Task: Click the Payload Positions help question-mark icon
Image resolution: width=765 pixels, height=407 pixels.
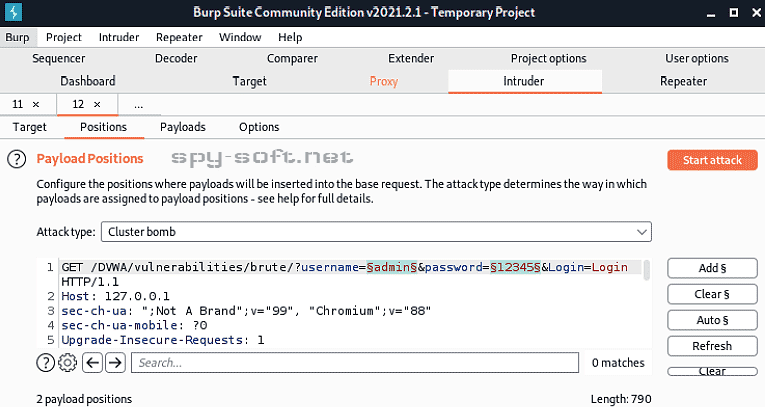Action: [x=17, y=159]
